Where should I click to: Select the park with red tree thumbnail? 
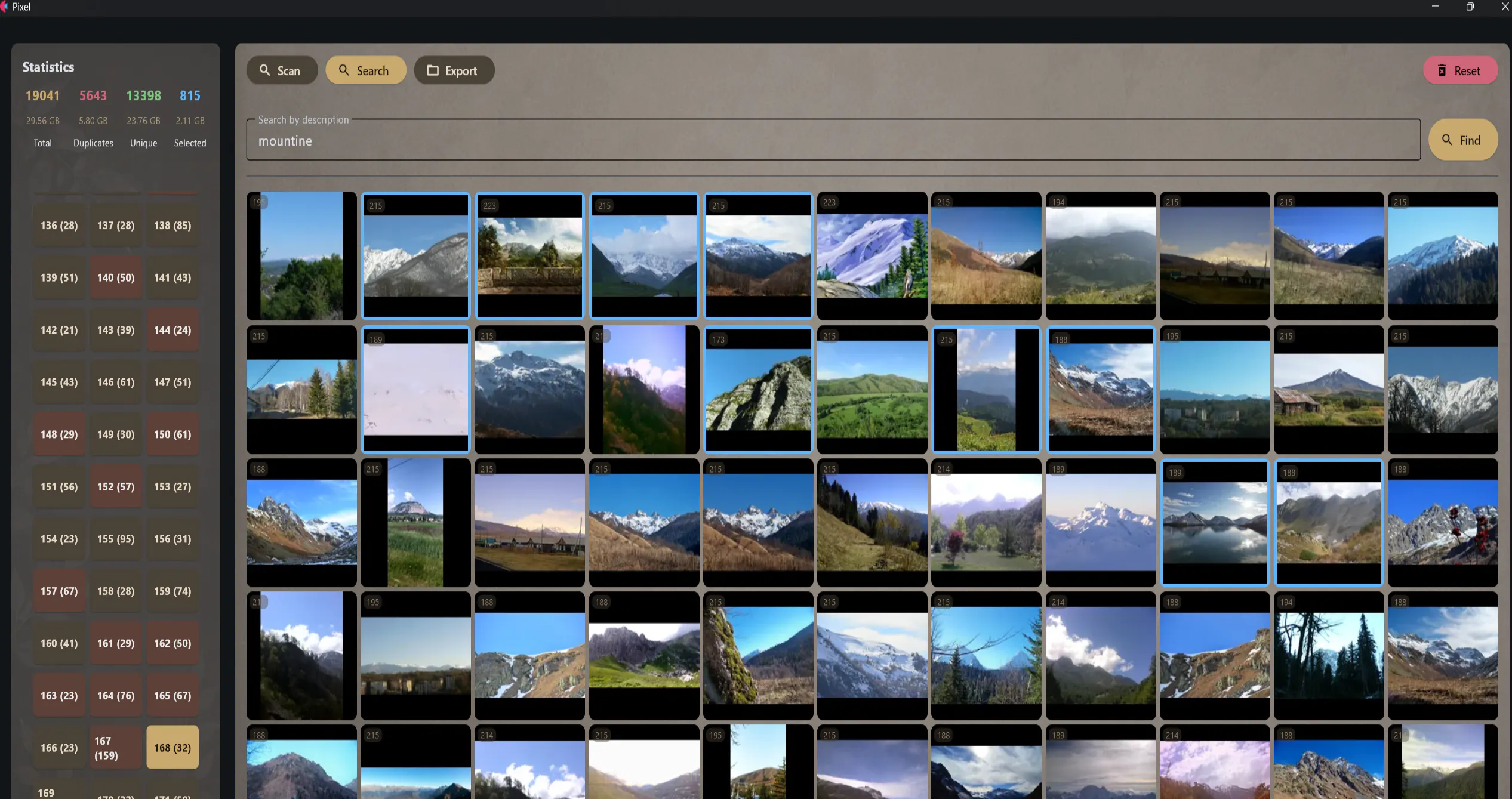point(986,522)
